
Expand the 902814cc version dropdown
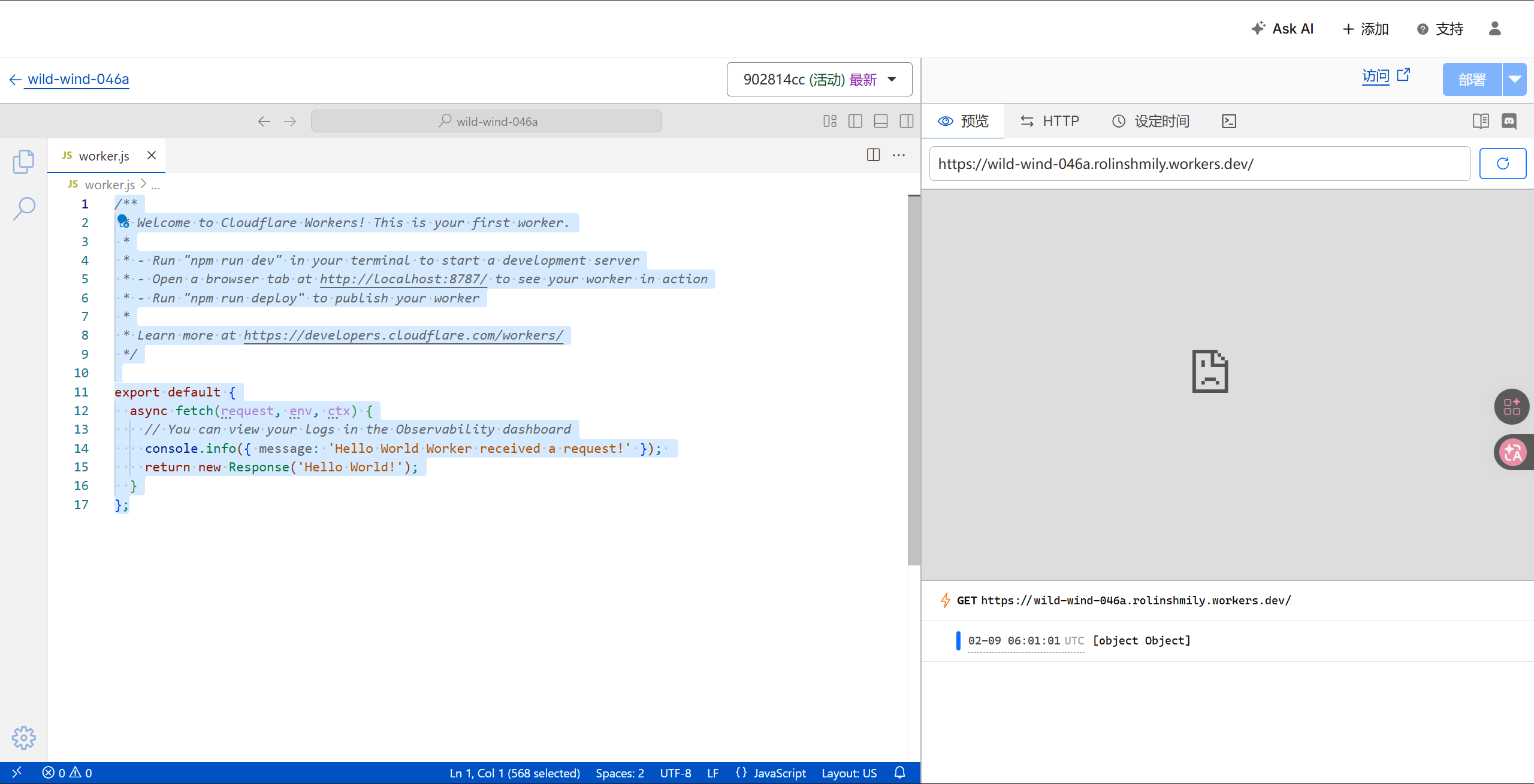pos(819,79)
